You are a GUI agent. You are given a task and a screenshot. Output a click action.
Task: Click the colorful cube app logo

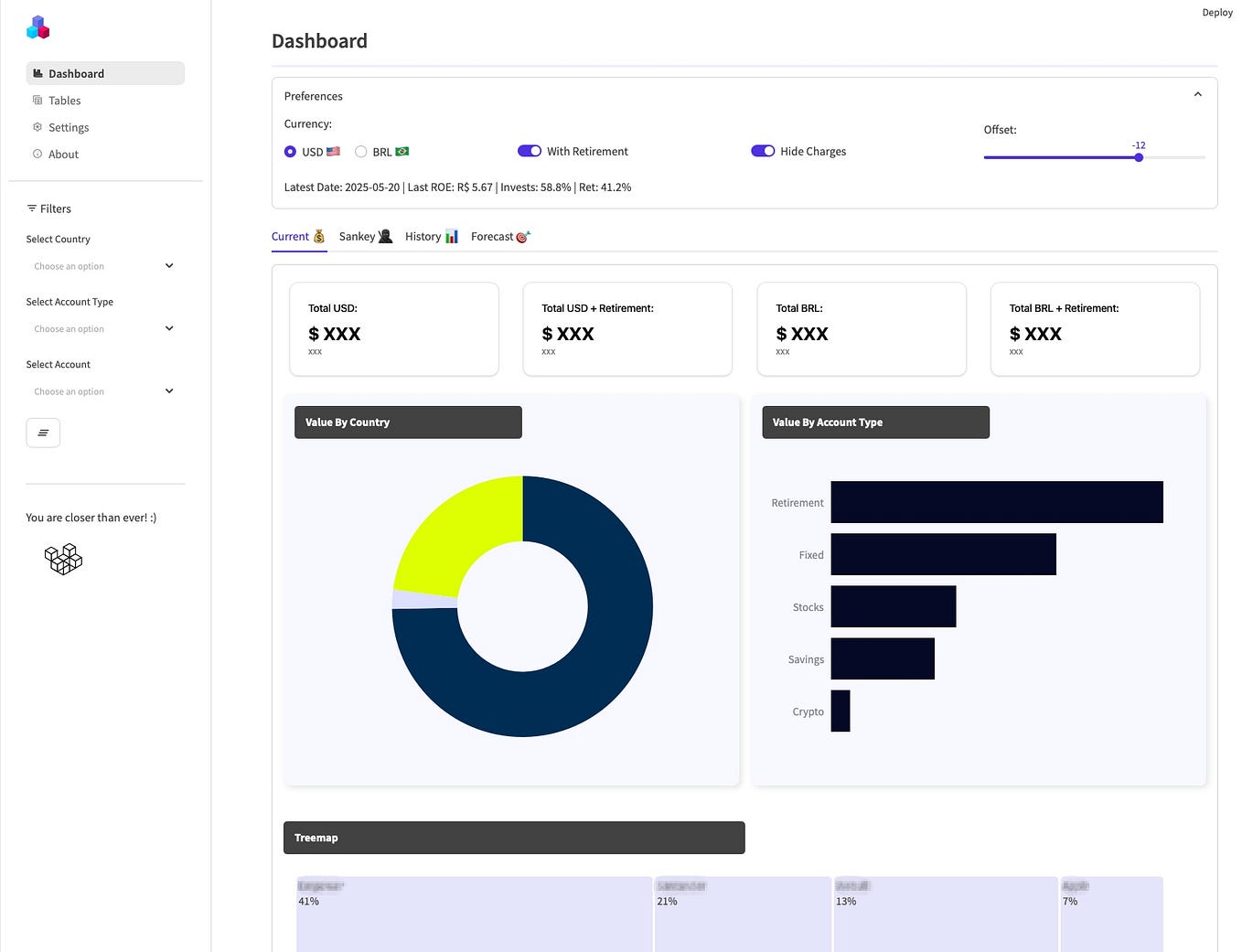point(37,27)
